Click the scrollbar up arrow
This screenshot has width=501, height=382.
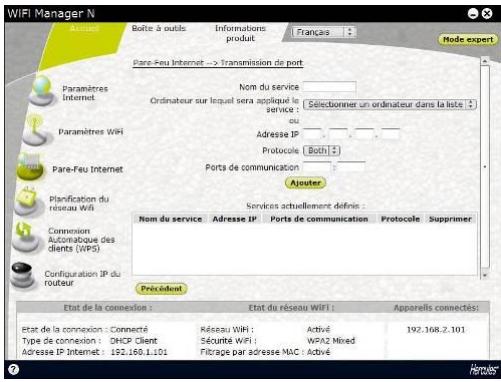[485, 61]
